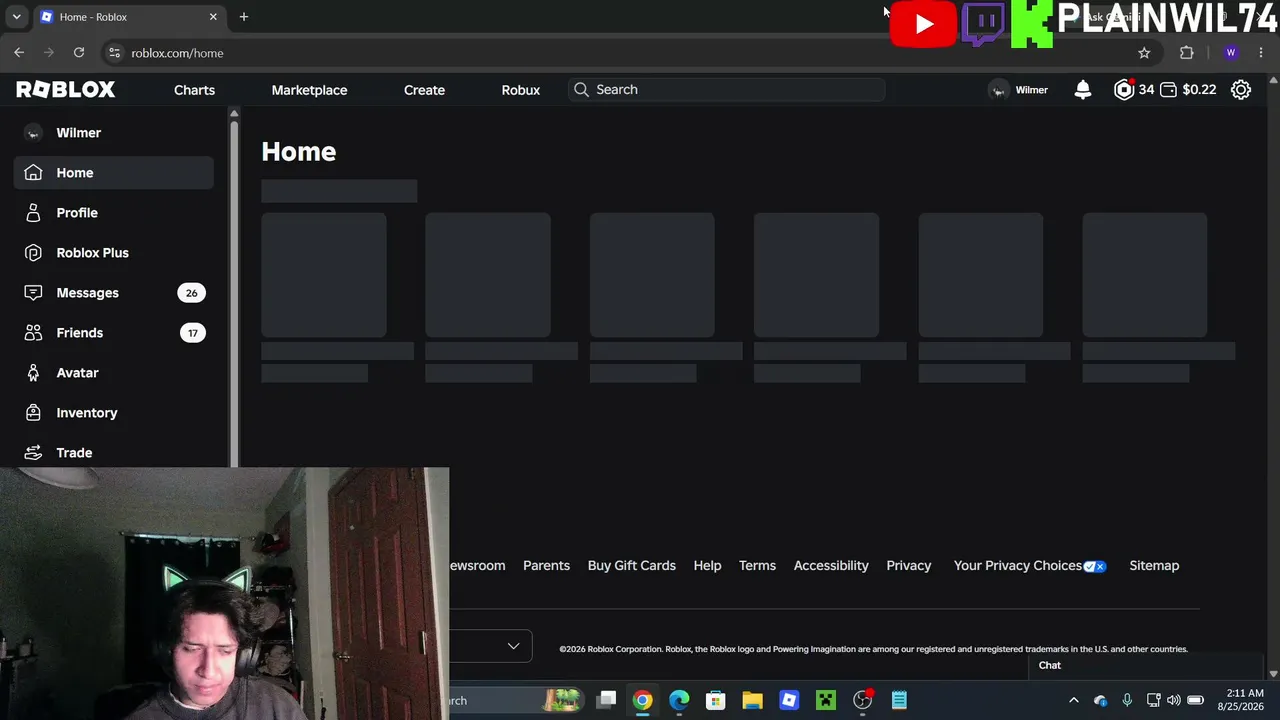
Task: Open the Terms footer link
Action: pos(757,566)
